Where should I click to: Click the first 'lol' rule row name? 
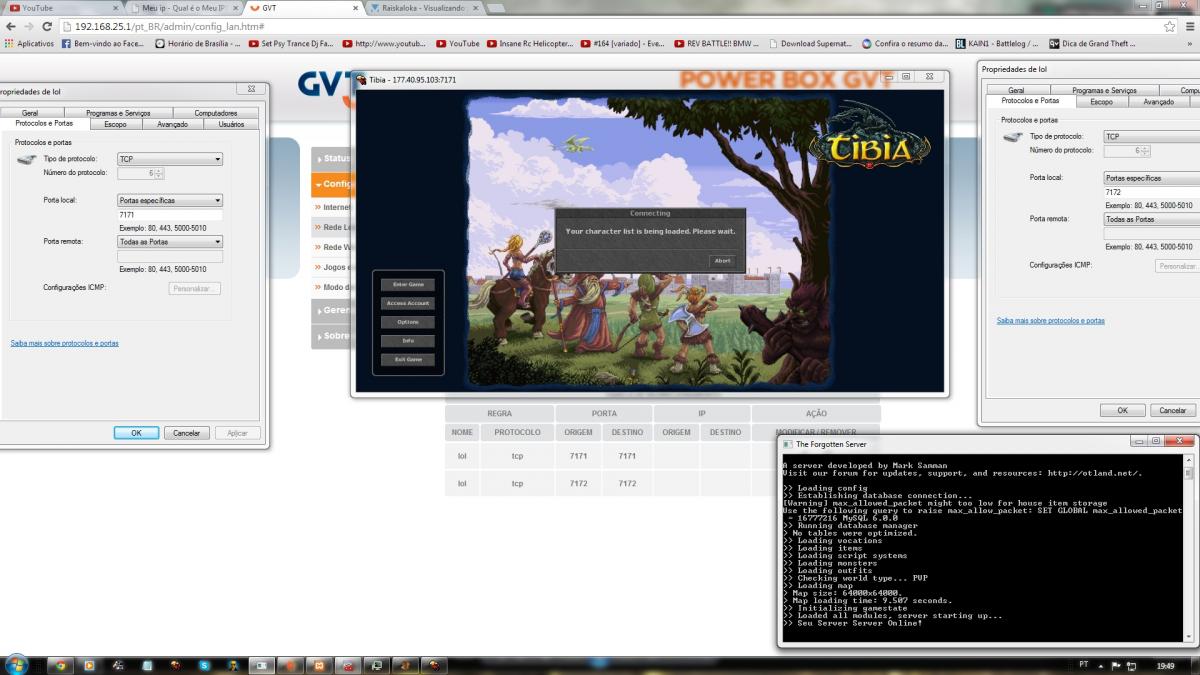point(462,456)
